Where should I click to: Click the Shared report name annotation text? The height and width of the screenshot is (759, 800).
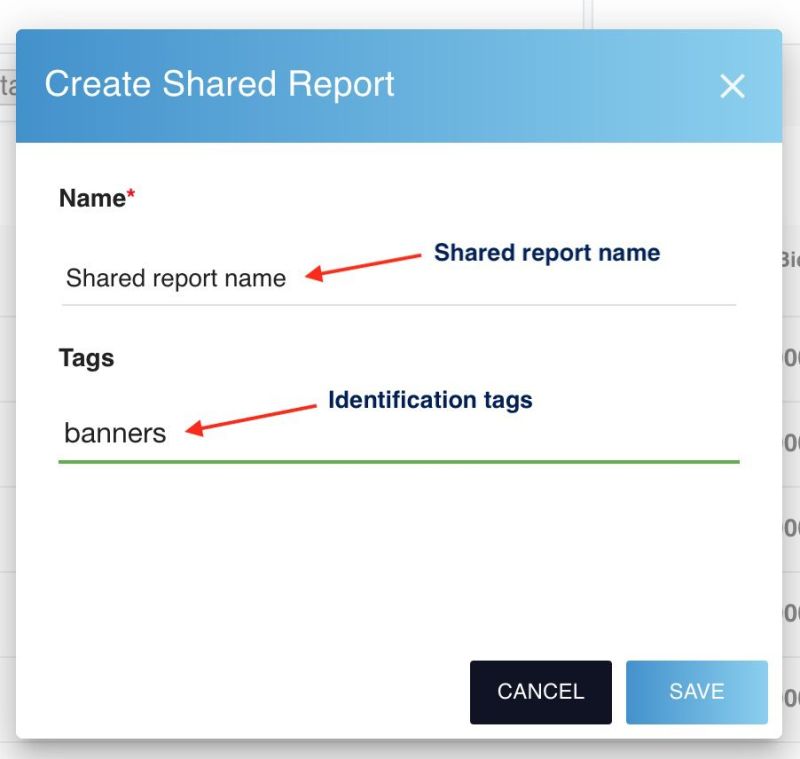click(547, 253)
